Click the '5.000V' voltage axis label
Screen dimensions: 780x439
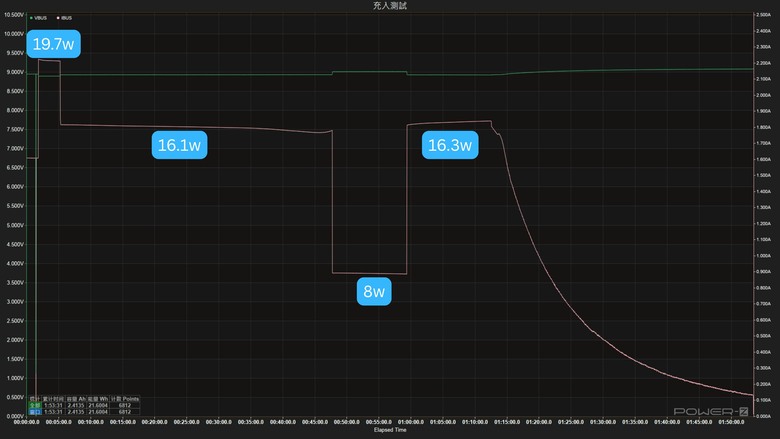(14, 225)
